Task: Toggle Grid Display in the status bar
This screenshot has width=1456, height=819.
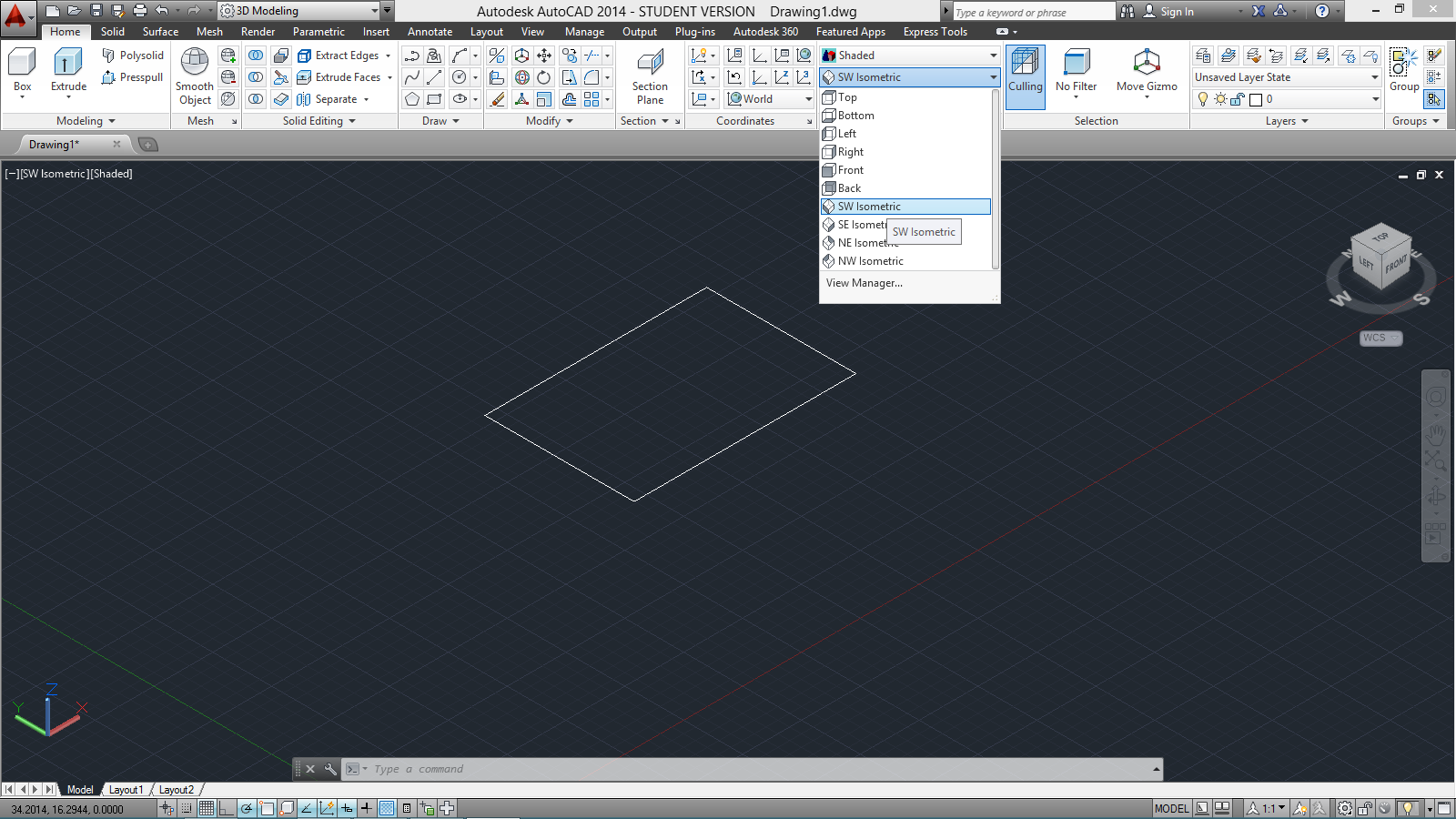Action: 207,808
